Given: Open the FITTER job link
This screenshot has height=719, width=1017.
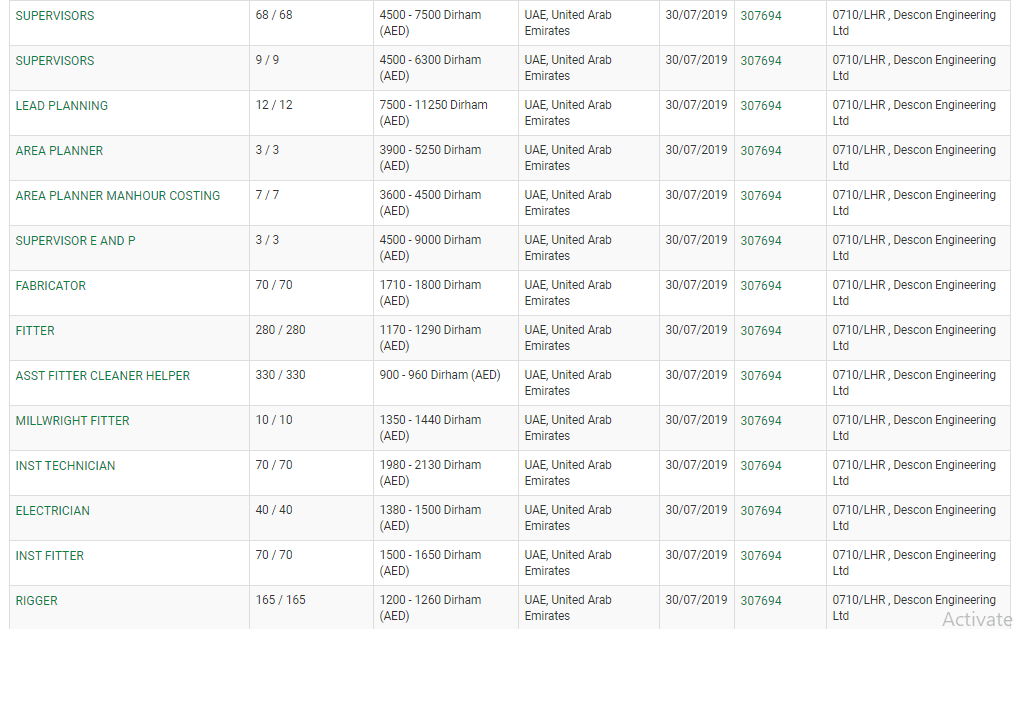Looking at the screenshot, I should (x=35, y=331).
